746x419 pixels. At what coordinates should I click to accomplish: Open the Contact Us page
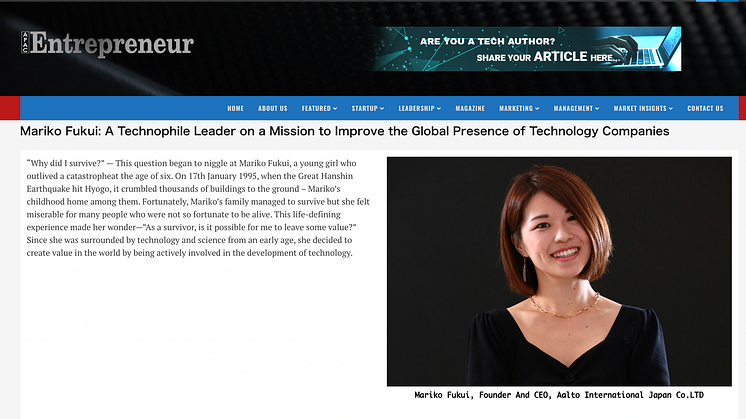[705, 108]
